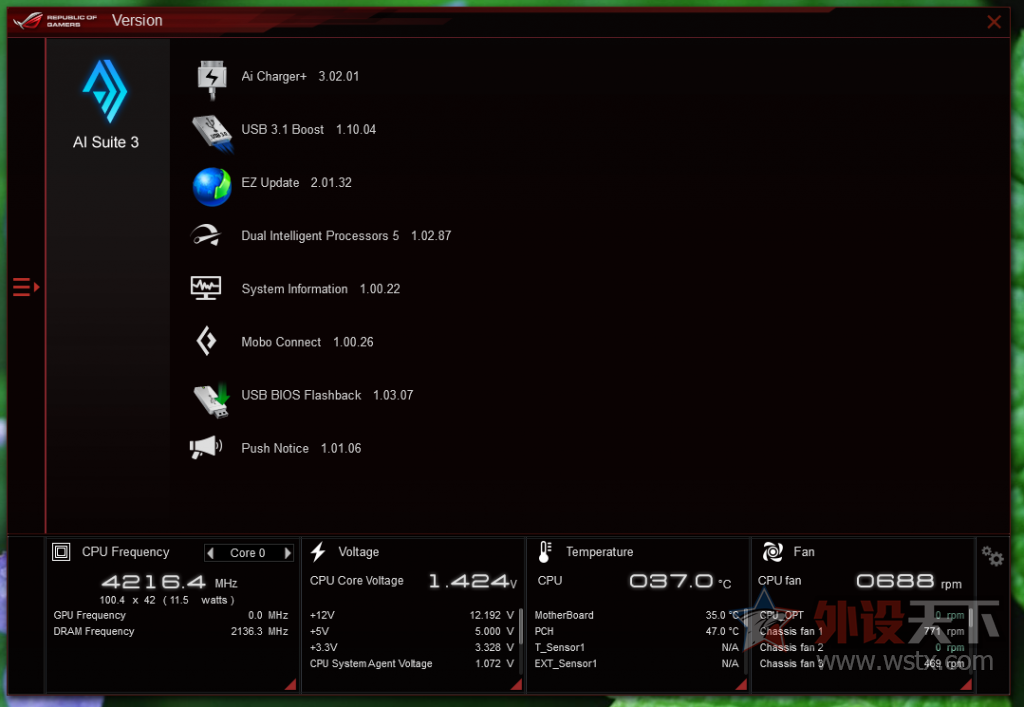Click the +12V voltage row
This screenshot has width=1024, height=707.
tap(412, 615)
